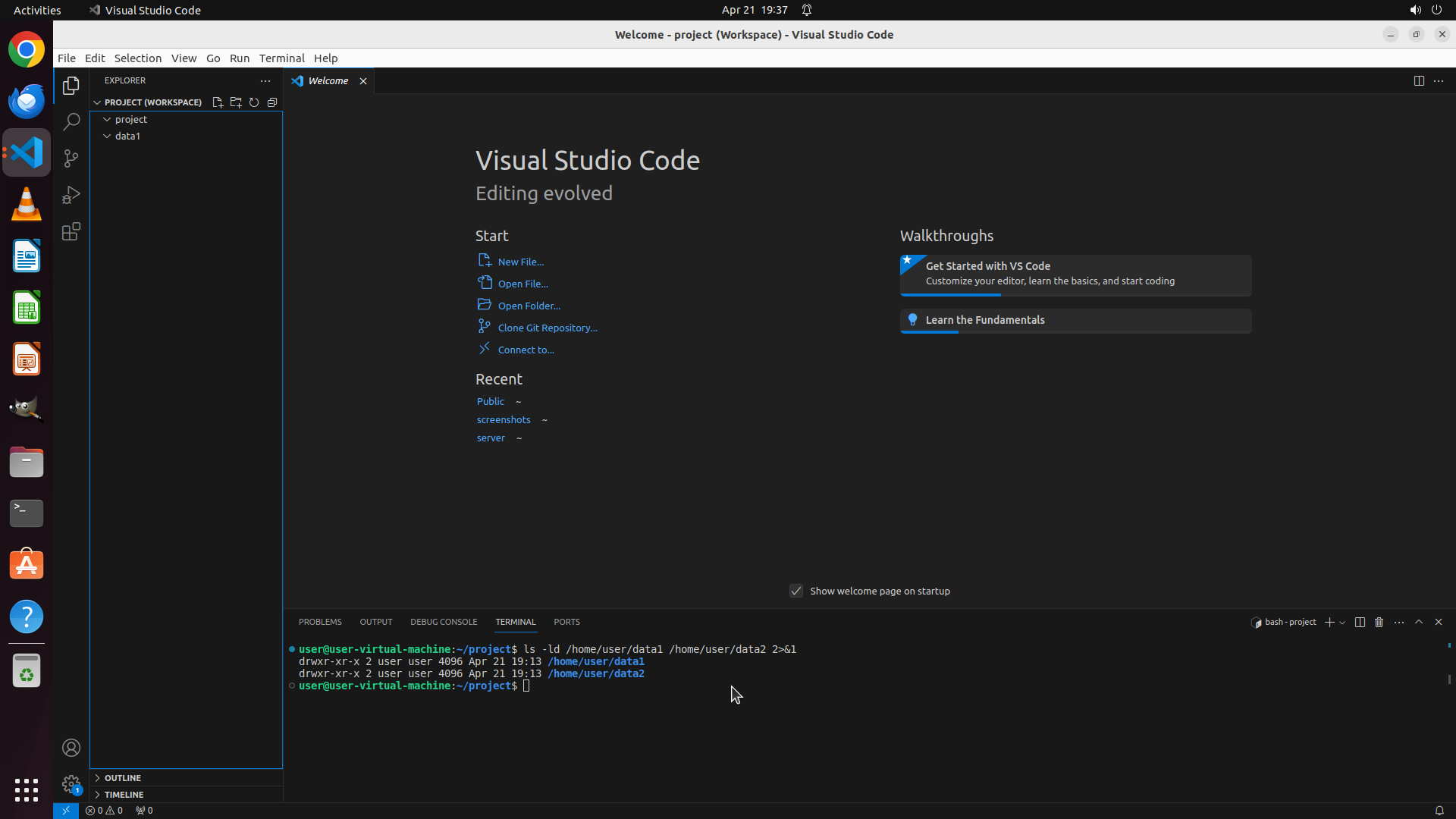Kill the terminal with trash icon
Image resolution: width=1456 pixels, height=819 pixels.
click(x=1379, y=623)
